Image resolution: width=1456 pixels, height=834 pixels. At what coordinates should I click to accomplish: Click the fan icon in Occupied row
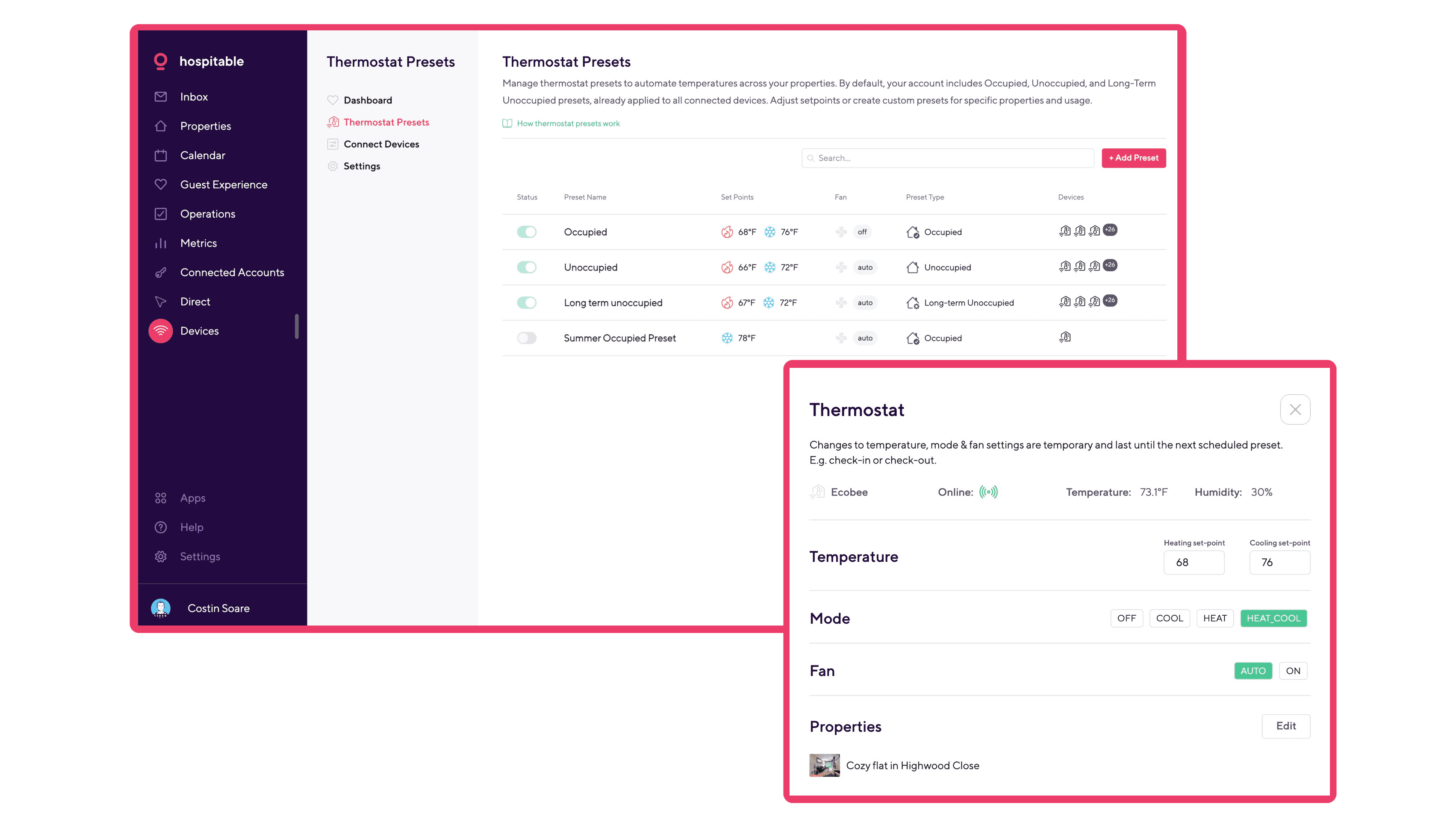840,232
